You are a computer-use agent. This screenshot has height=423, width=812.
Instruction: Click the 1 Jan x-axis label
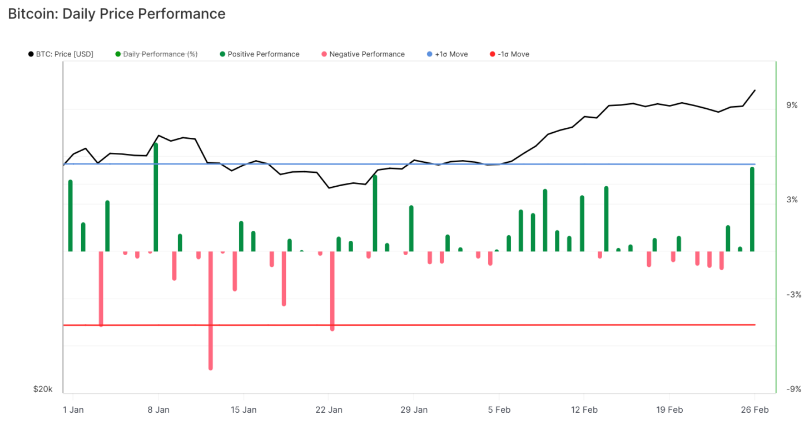click(73, 410)
